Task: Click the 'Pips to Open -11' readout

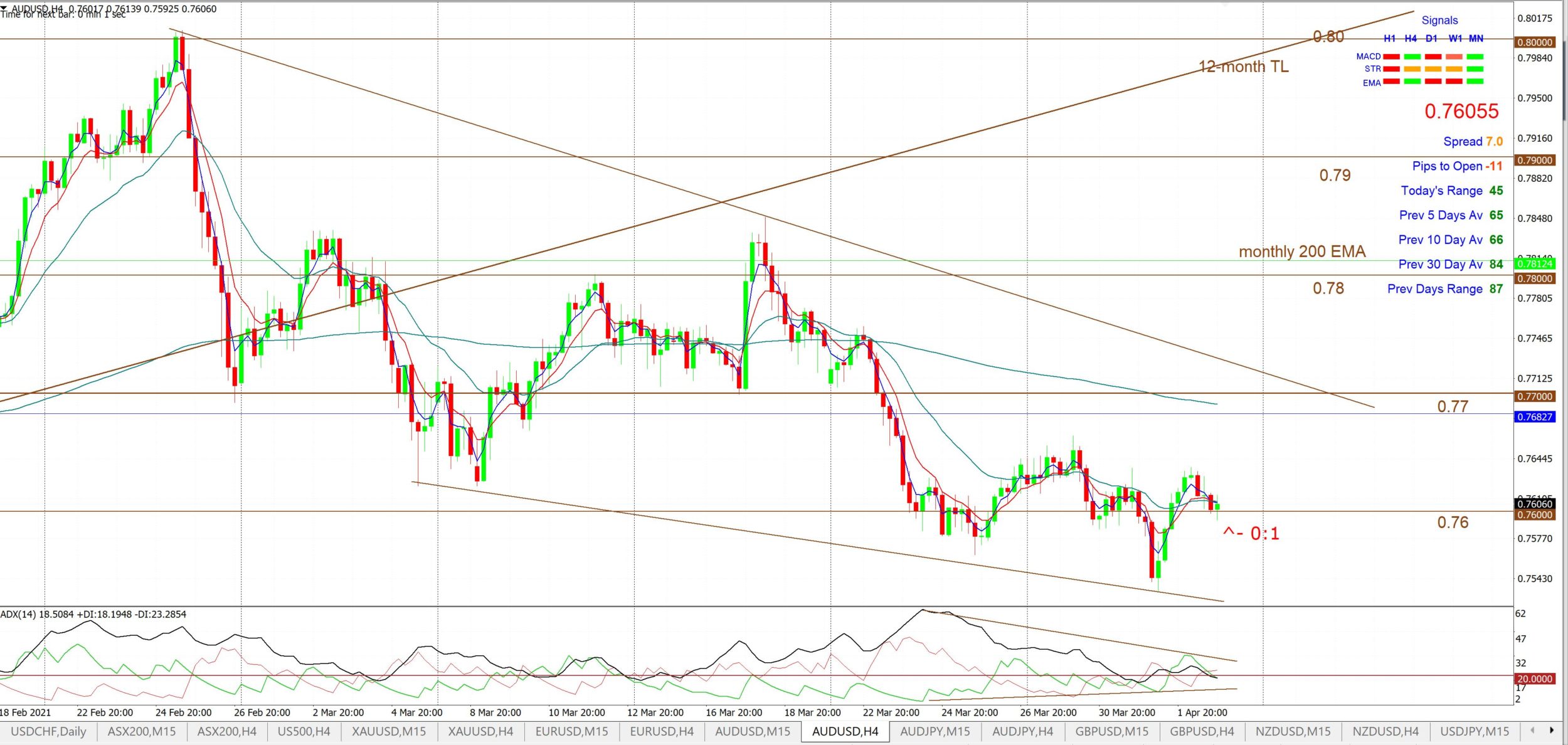Action: pyautogui.click(x=1458, y=166)
